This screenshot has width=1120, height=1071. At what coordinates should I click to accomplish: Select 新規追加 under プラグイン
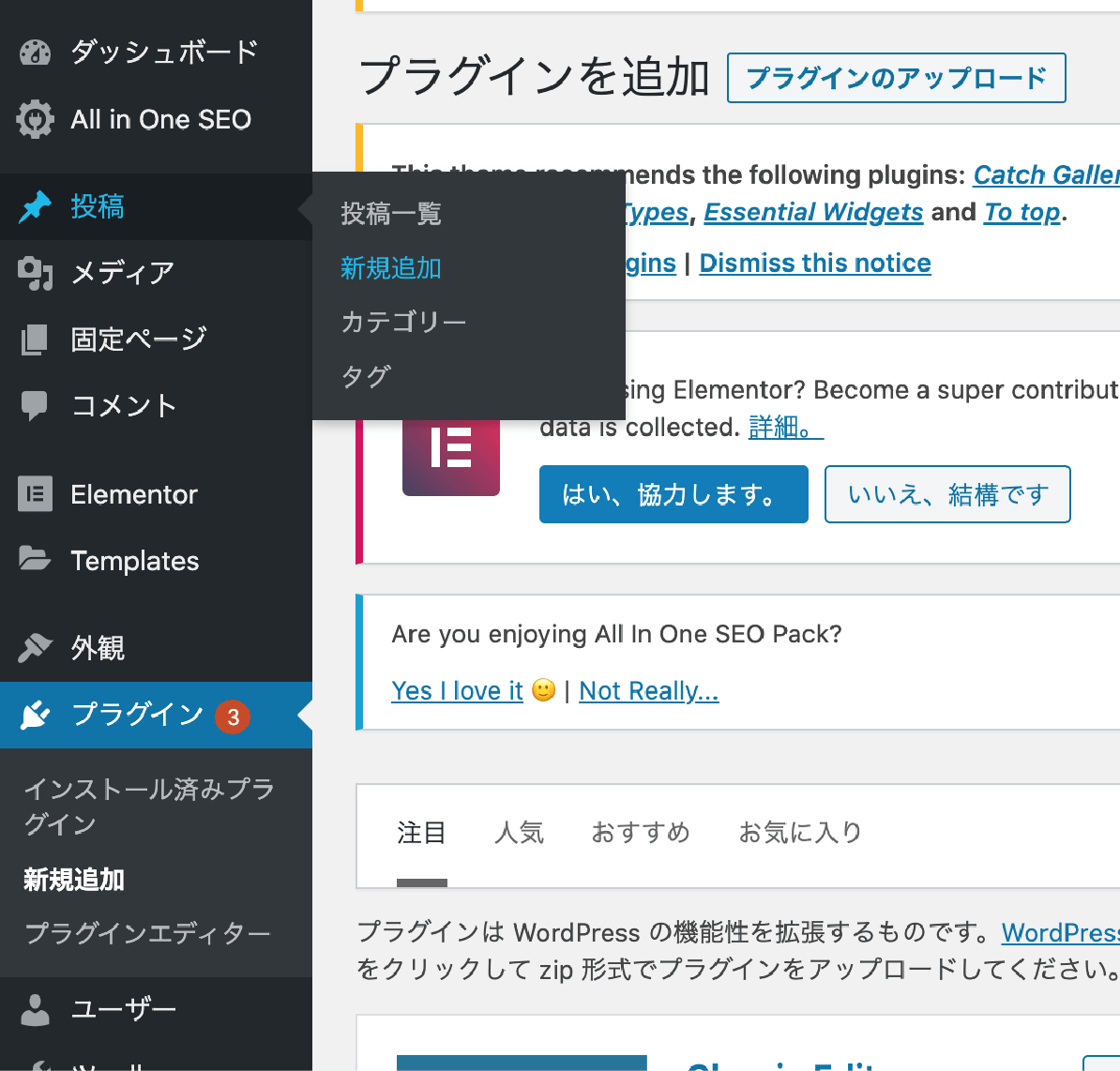[x=74, y=880]
